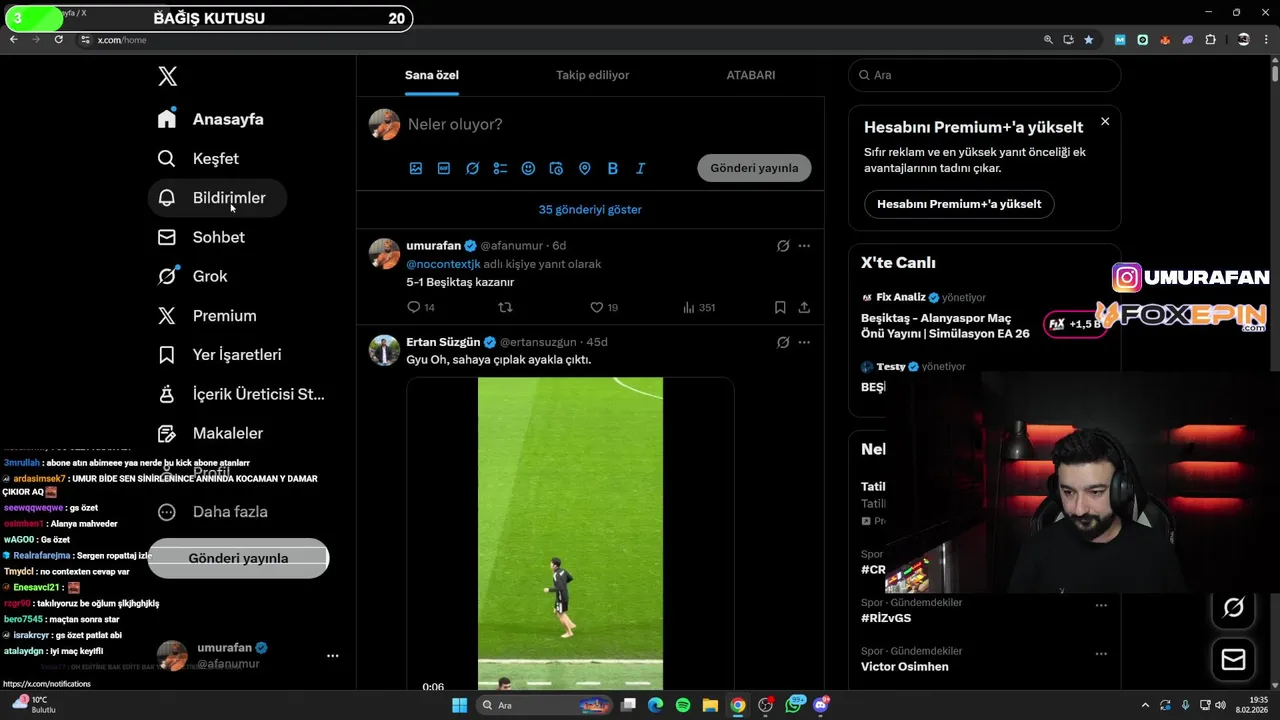Open Keşfet search page
The image size is (1280, 720).
point(198,158)
